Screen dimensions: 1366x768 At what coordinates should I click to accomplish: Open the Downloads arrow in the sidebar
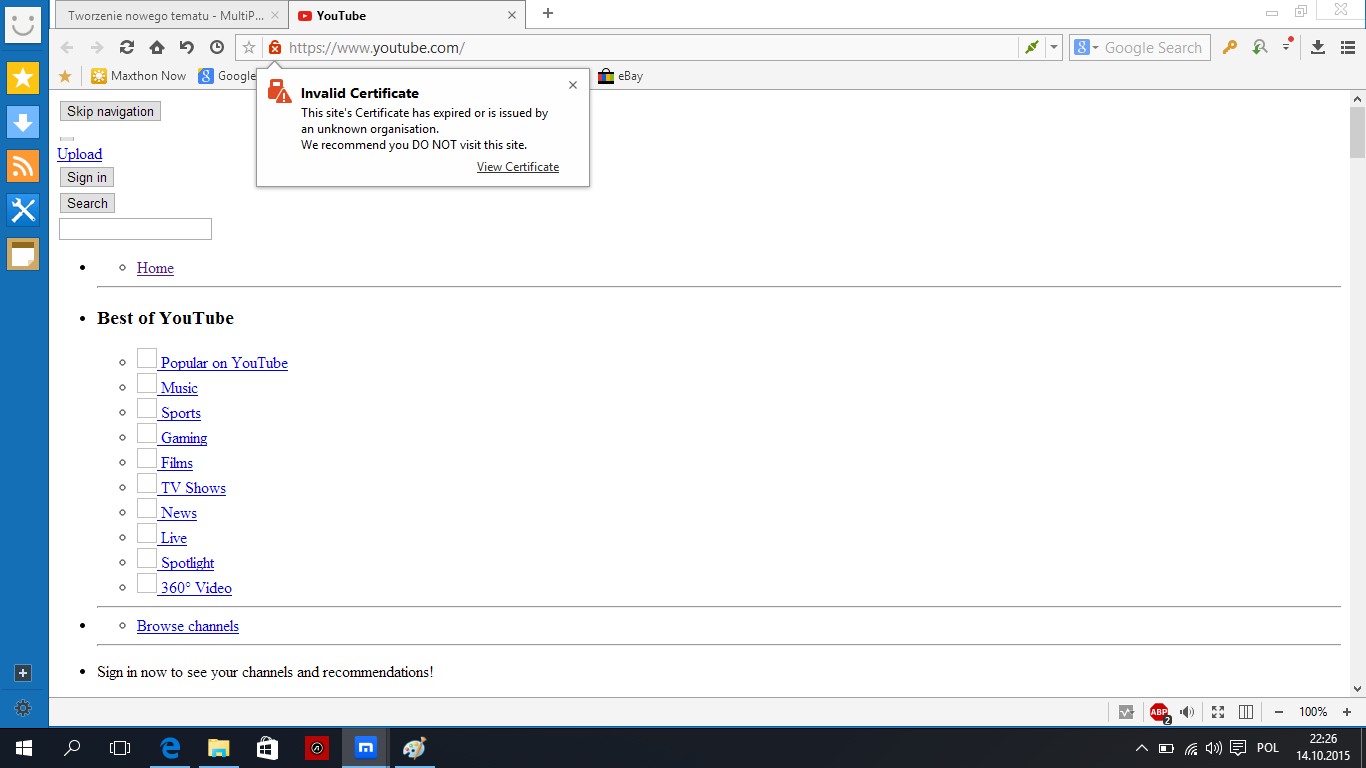(x=23, y=122)
